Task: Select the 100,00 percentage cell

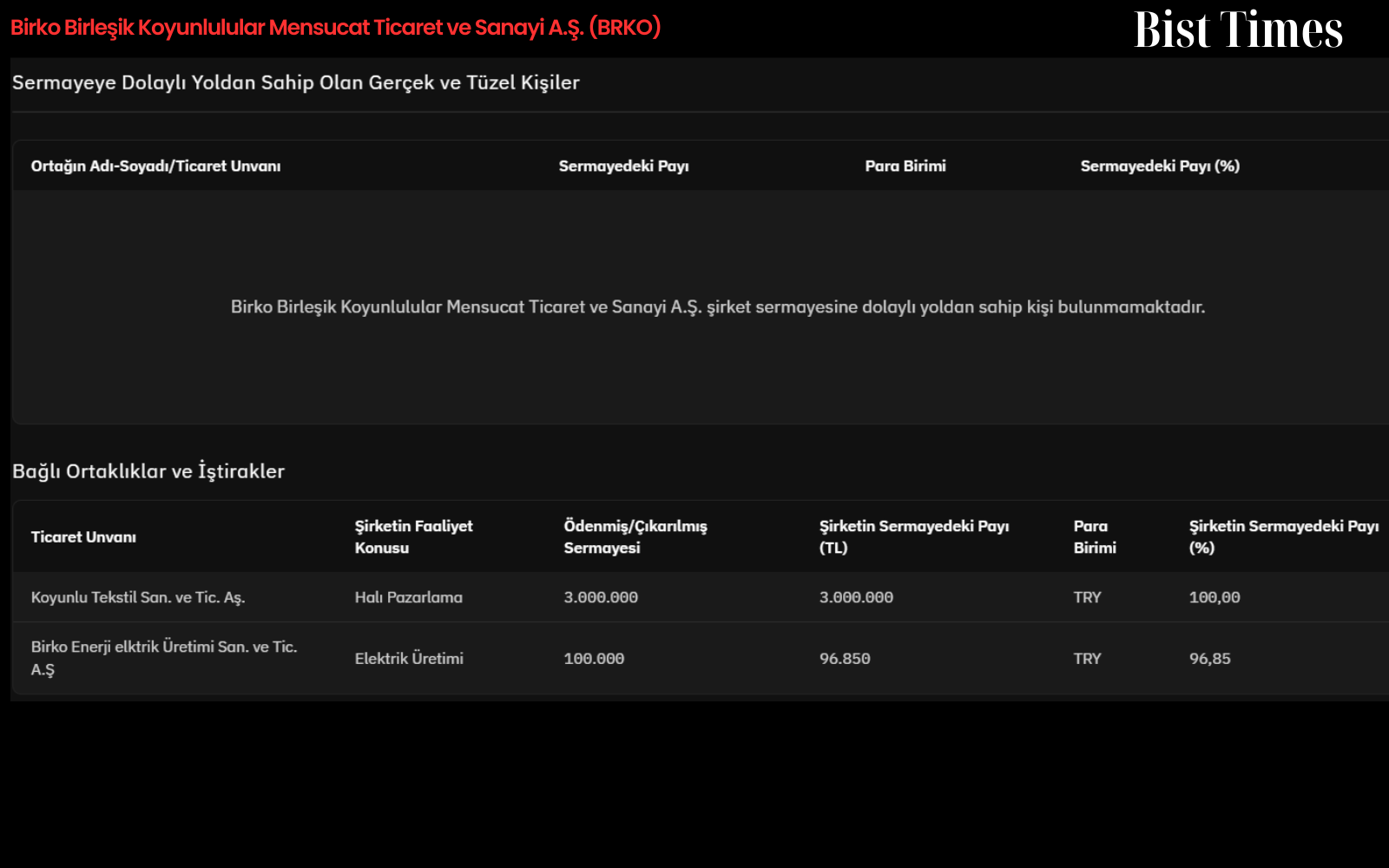Action: click(1215, 597)
